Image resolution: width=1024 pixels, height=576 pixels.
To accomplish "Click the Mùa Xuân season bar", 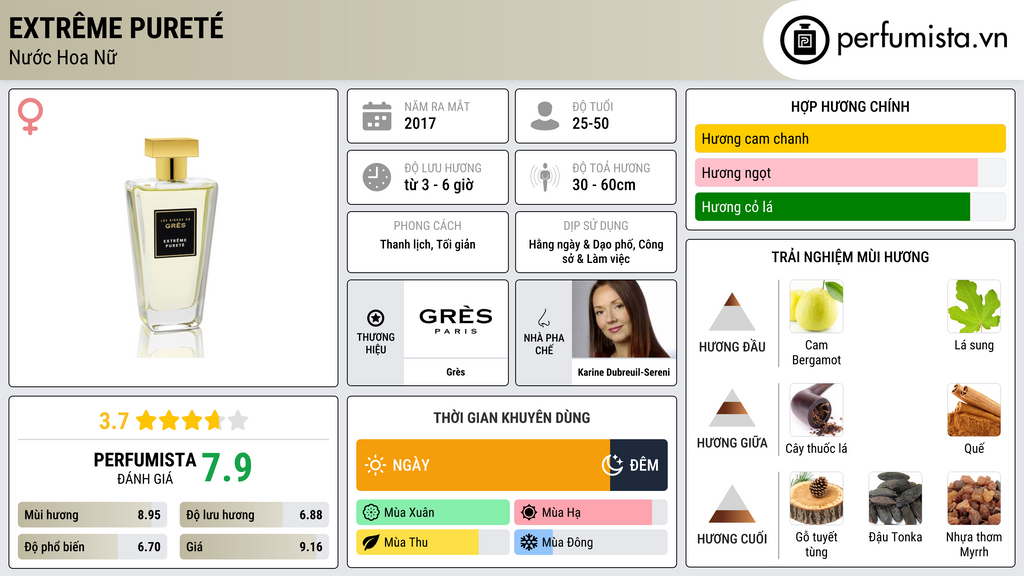I will (x=433, y=513).
